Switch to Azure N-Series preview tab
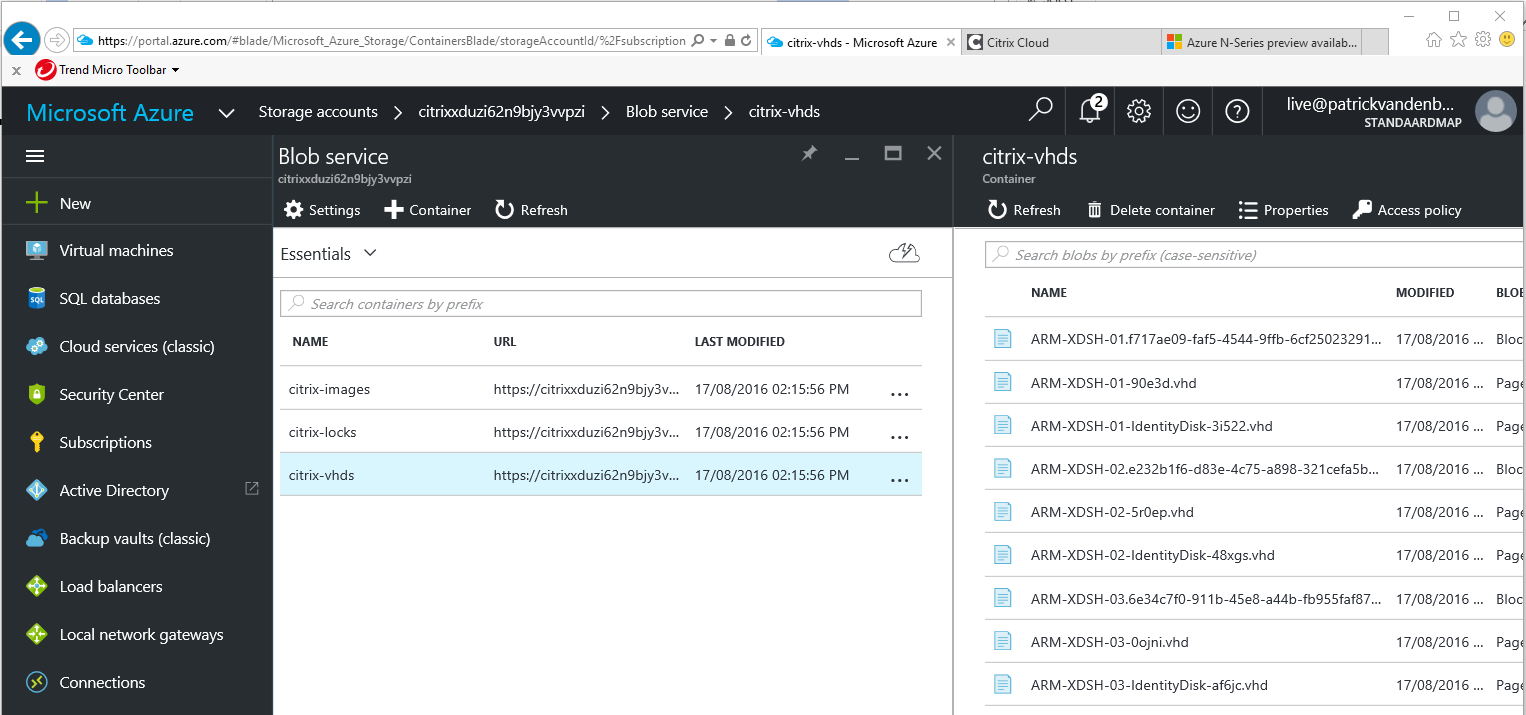 [1262, 42]
